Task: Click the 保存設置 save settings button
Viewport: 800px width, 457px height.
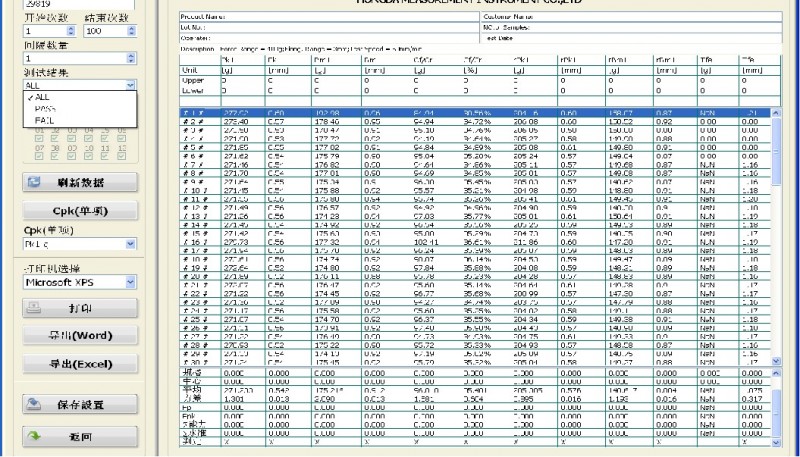Action: (x=80, y=404)
